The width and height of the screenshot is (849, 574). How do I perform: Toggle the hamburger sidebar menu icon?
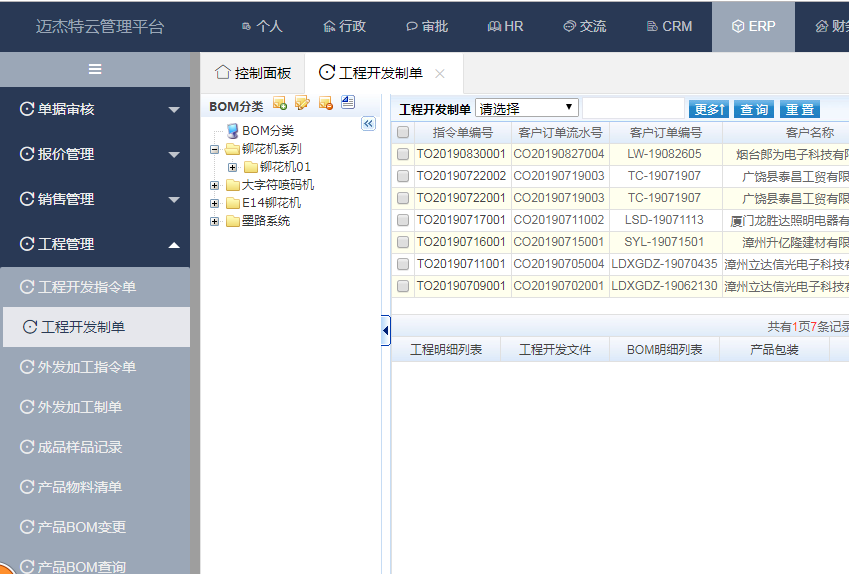coord(95,69)
